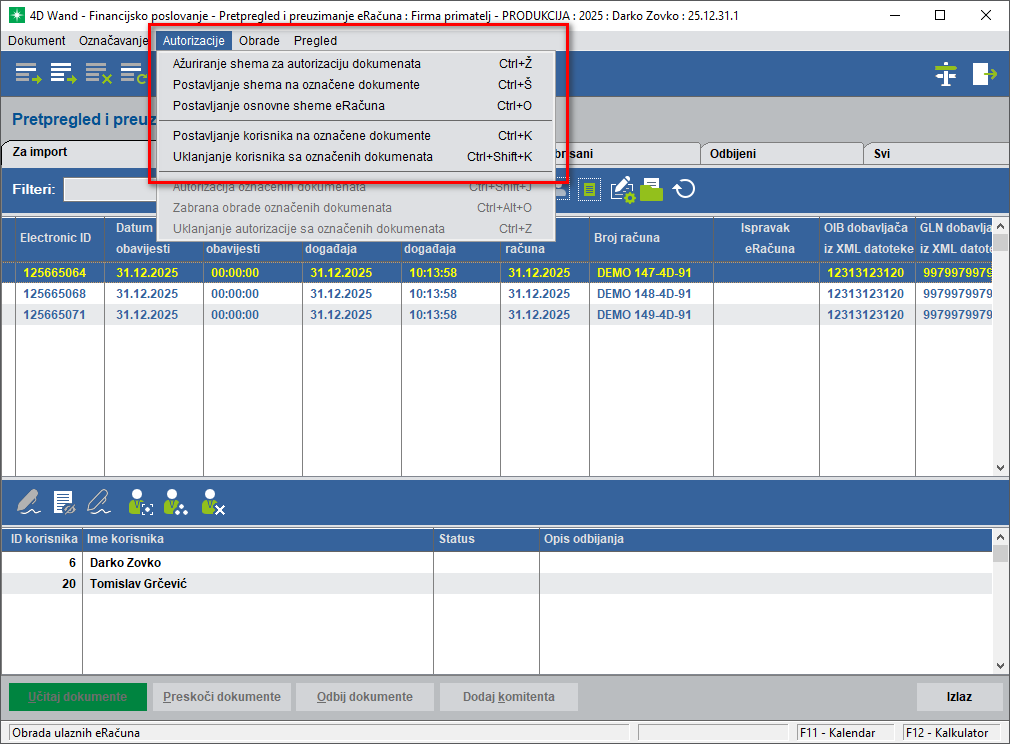Click the list icon with green X
The width and height of the screenshot is (1010, 744).
[98, 74]
